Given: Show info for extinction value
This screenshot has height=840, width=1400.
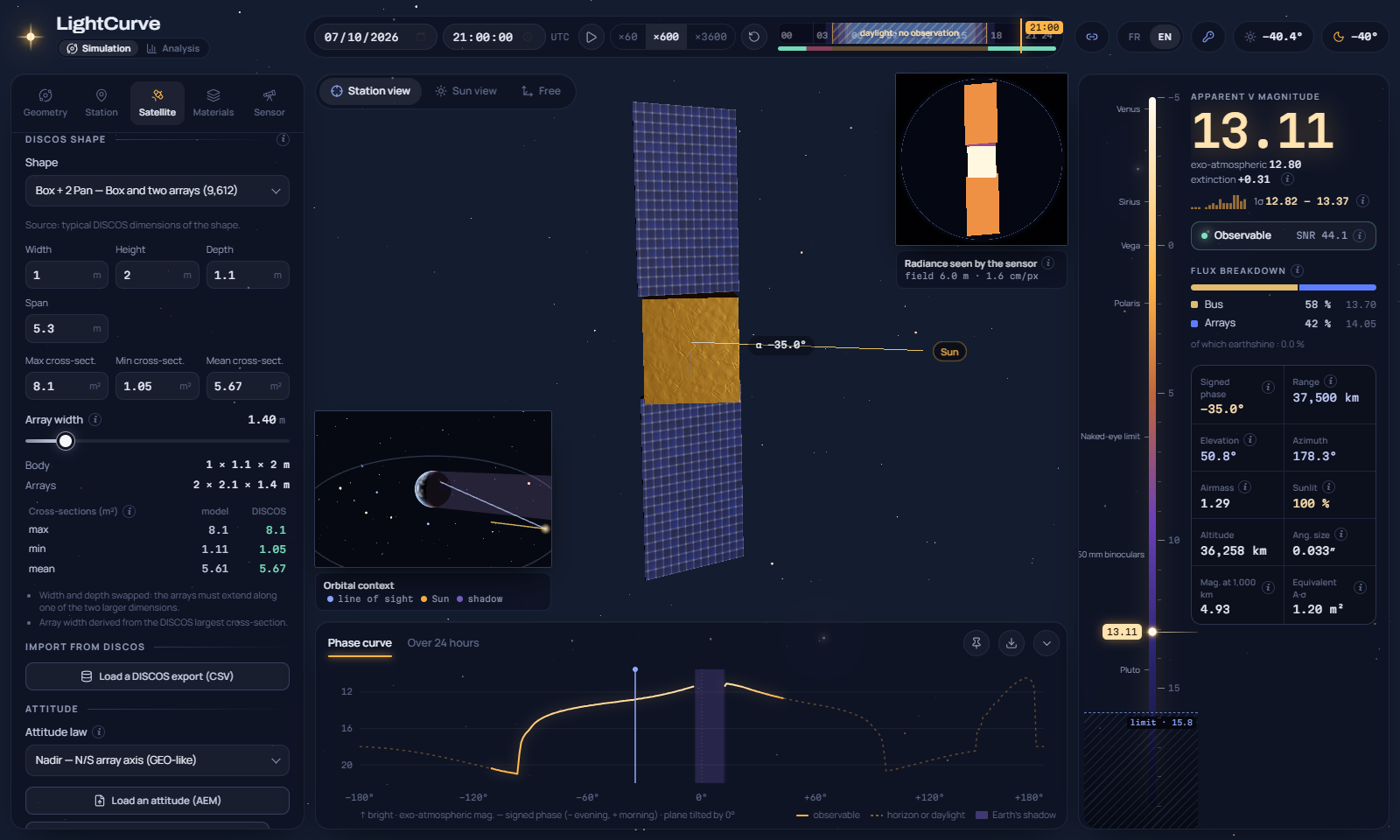Looking at the screenshot, I should click(x=1287, y=179).
